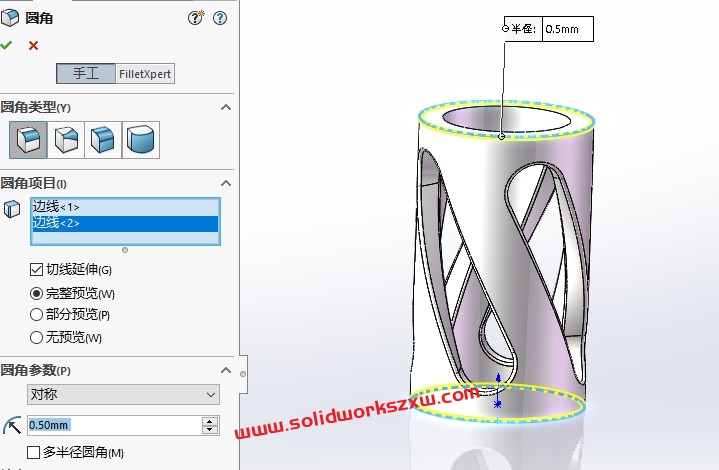Image resolution: width=719 pixels, height=470 pixels.
Task: Increase radius with the up spinner arrow
Action: pyautogui.click(x=210, y=421)
